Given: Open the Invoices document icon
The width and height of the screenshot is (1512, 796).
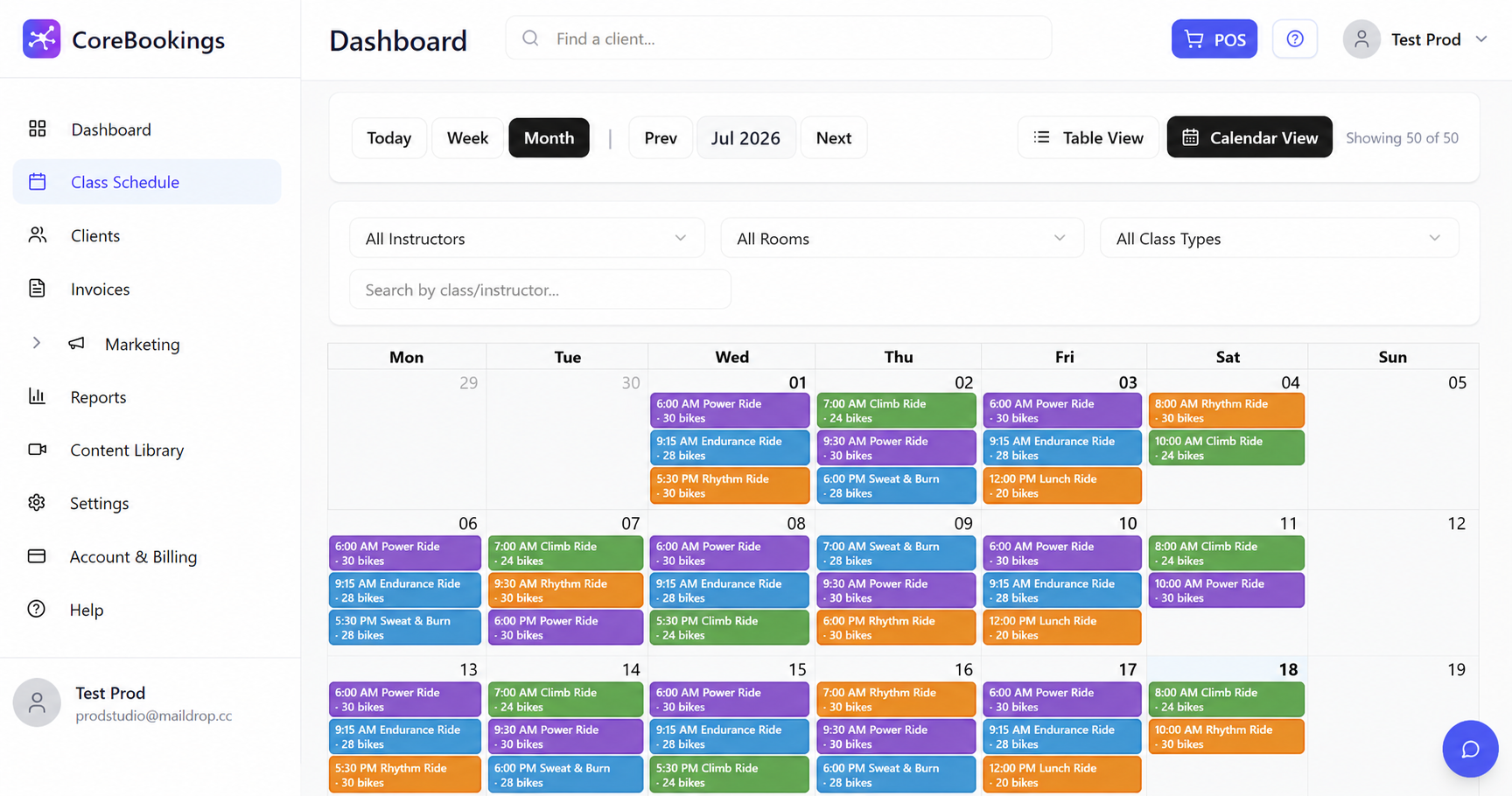Looking at the screenshot, I should click(x=37, y=289).
